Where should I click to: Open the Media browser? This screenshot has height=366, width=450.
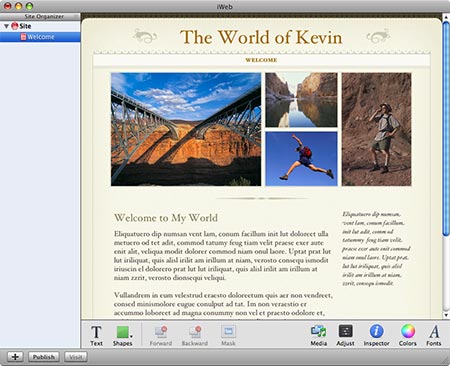319,336
